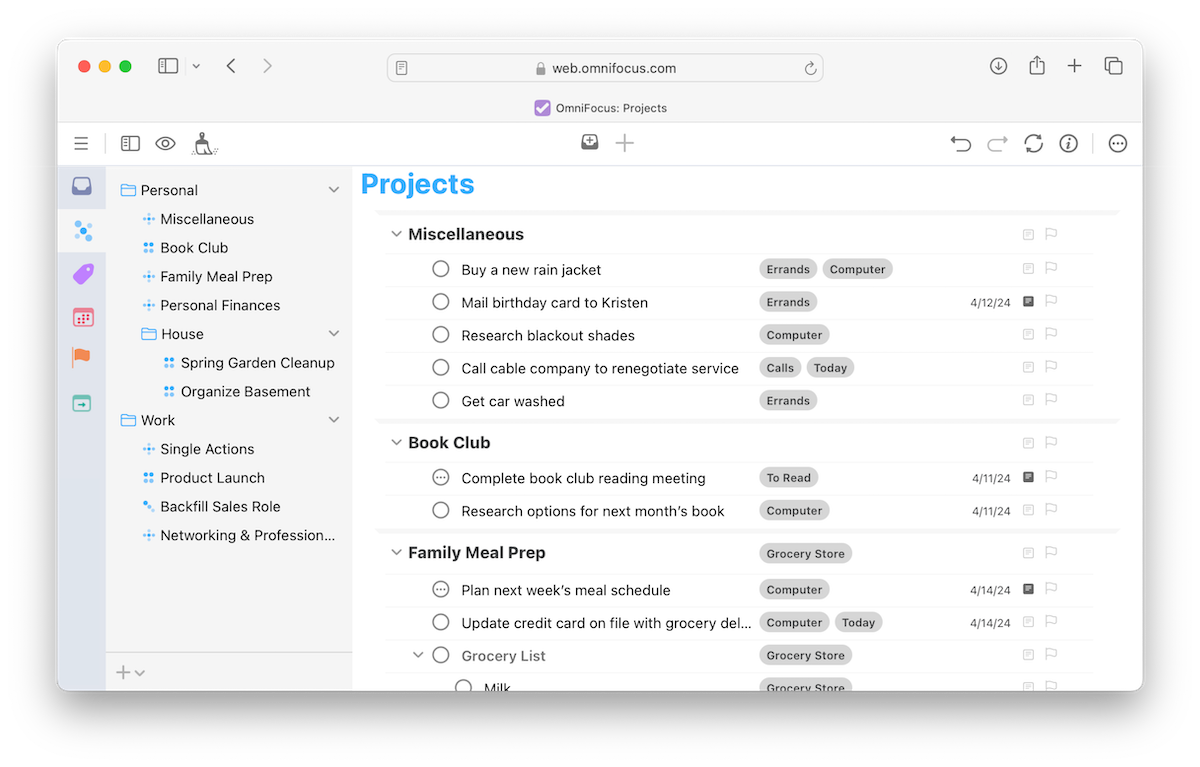The image size is (1200, 767).
Task: Toggle Safari sidebar button
Action: [168, 66]
